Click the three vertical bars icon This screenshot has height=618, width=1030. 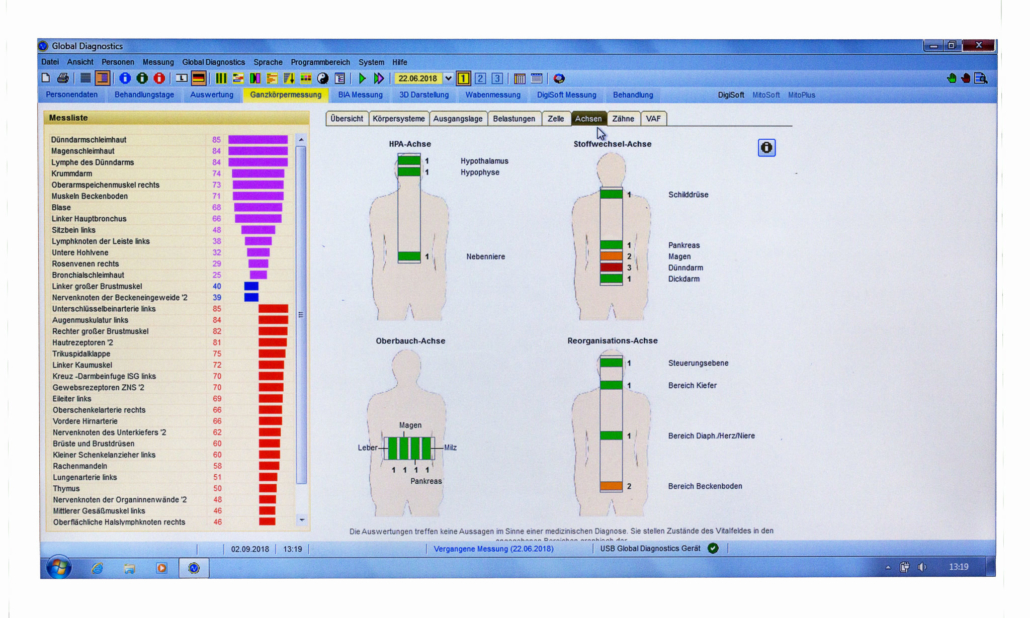click(x=221, y=78)
